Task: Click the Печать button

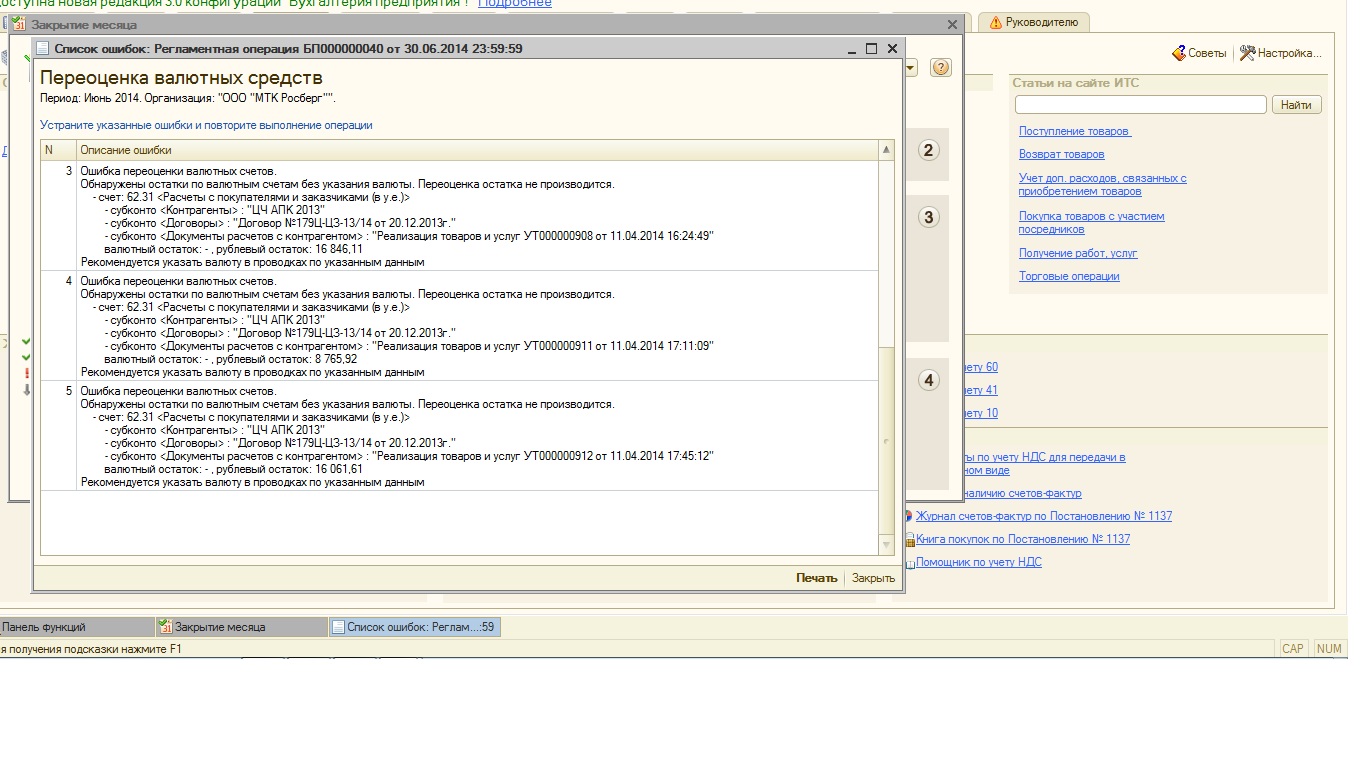Action: click(x=816, y=578)
